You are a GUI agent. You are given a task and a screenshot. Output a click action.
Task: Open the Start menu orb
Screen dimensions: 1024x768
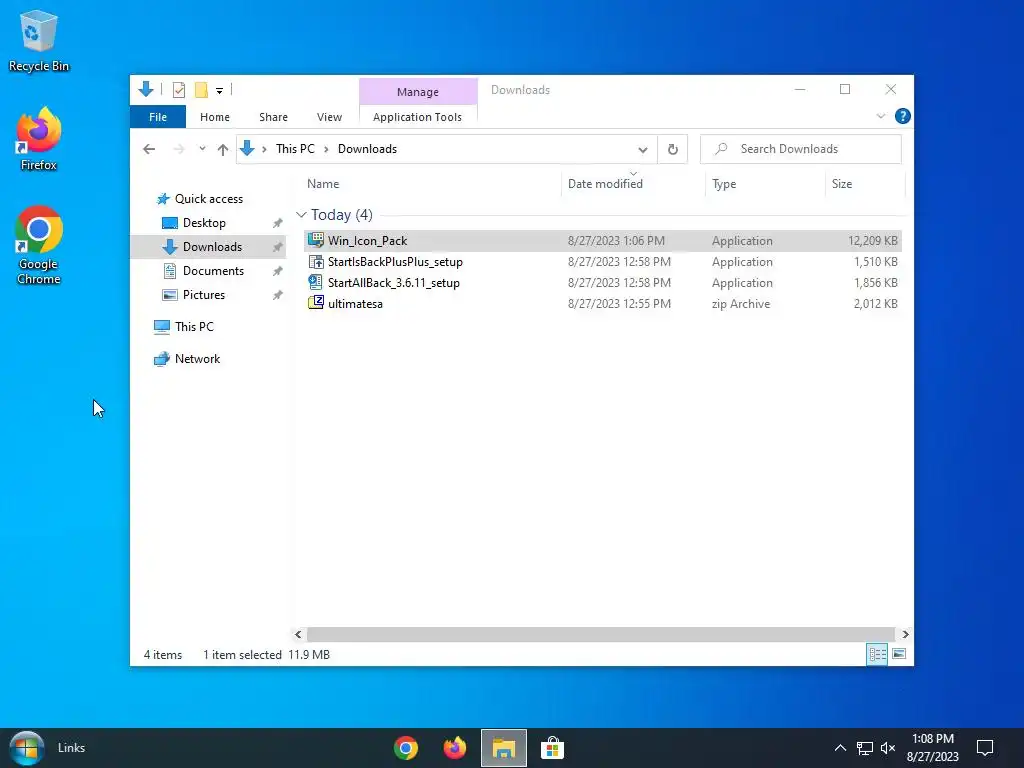(x=26, y=748)
